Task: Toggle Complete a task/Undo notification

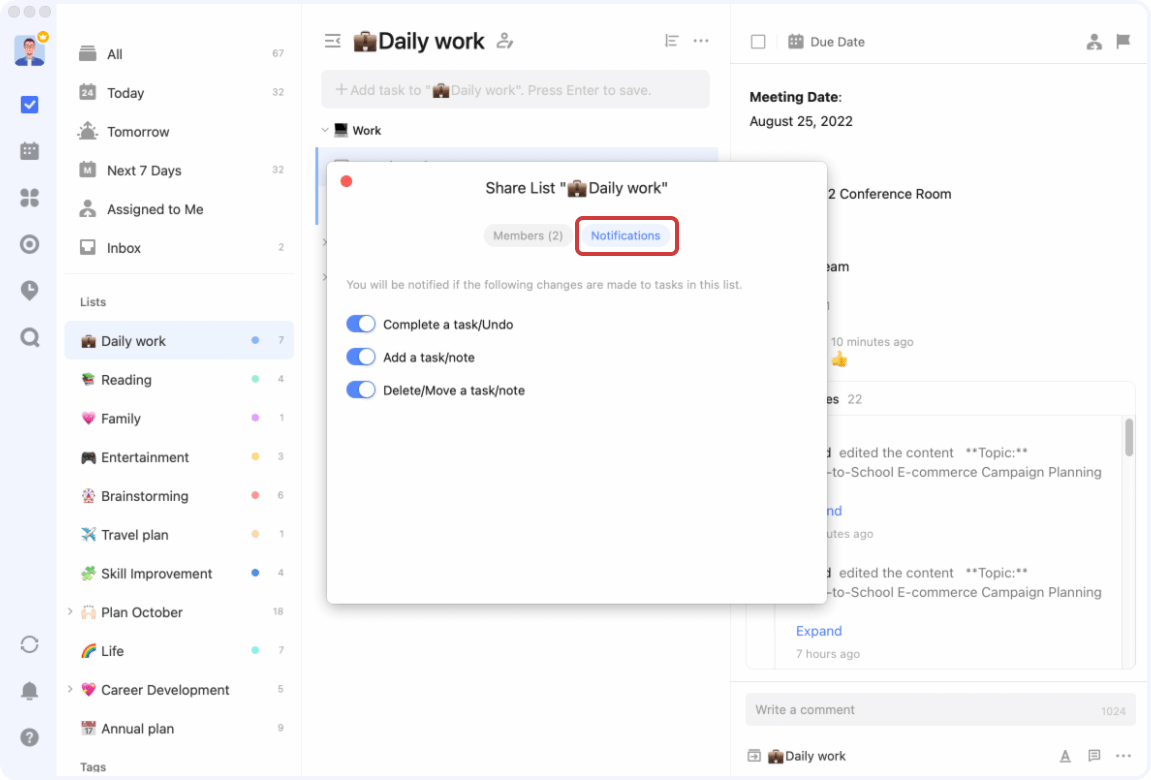Action: click(360, 324)
